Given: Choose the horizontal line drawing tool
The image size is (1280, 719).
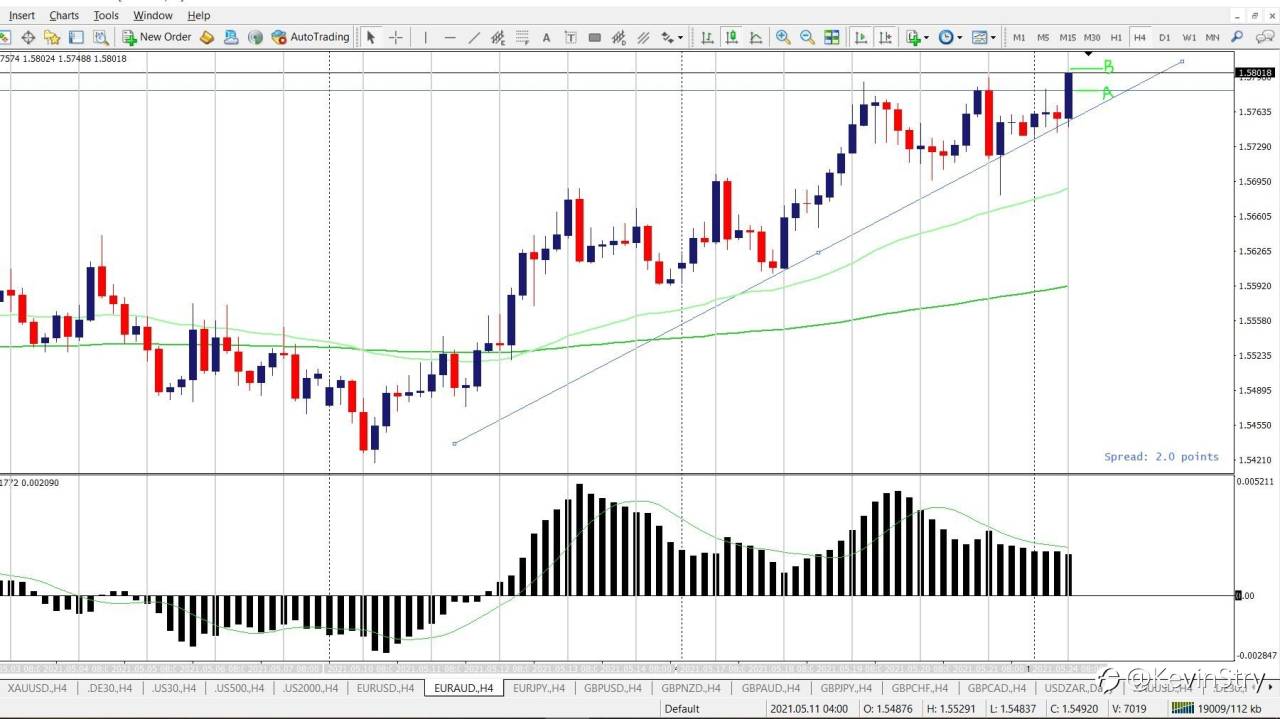Looking at the screenshot, I should click(x=450, y=37).
